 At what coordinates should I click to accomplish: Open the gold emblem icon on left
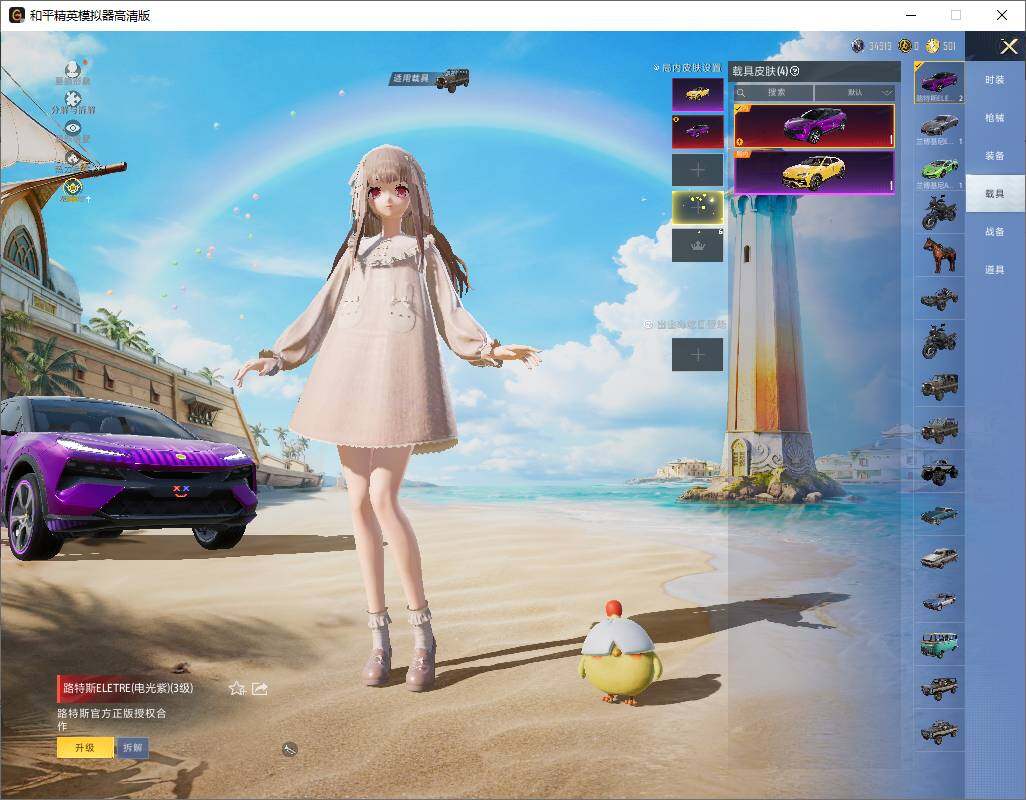pos(73,188)
